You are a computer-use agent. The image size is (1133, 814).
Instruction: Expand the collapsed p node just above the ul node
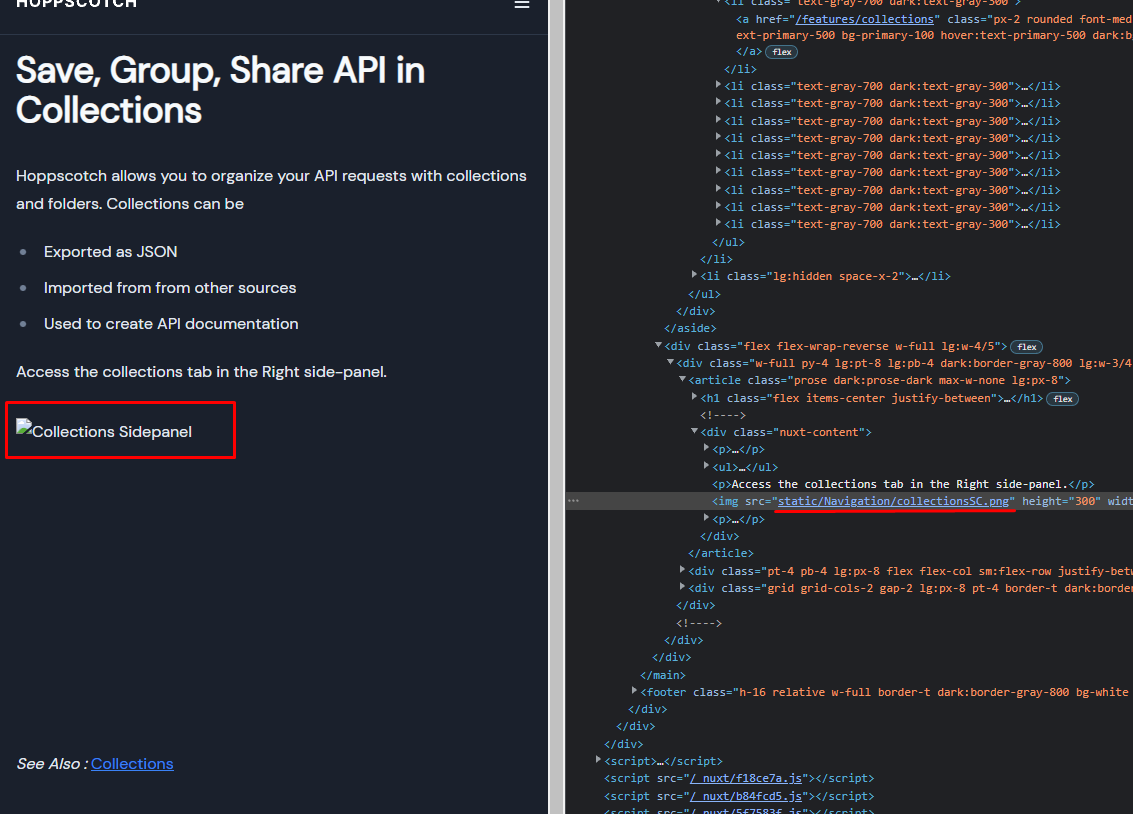click(x=707, y=449)
